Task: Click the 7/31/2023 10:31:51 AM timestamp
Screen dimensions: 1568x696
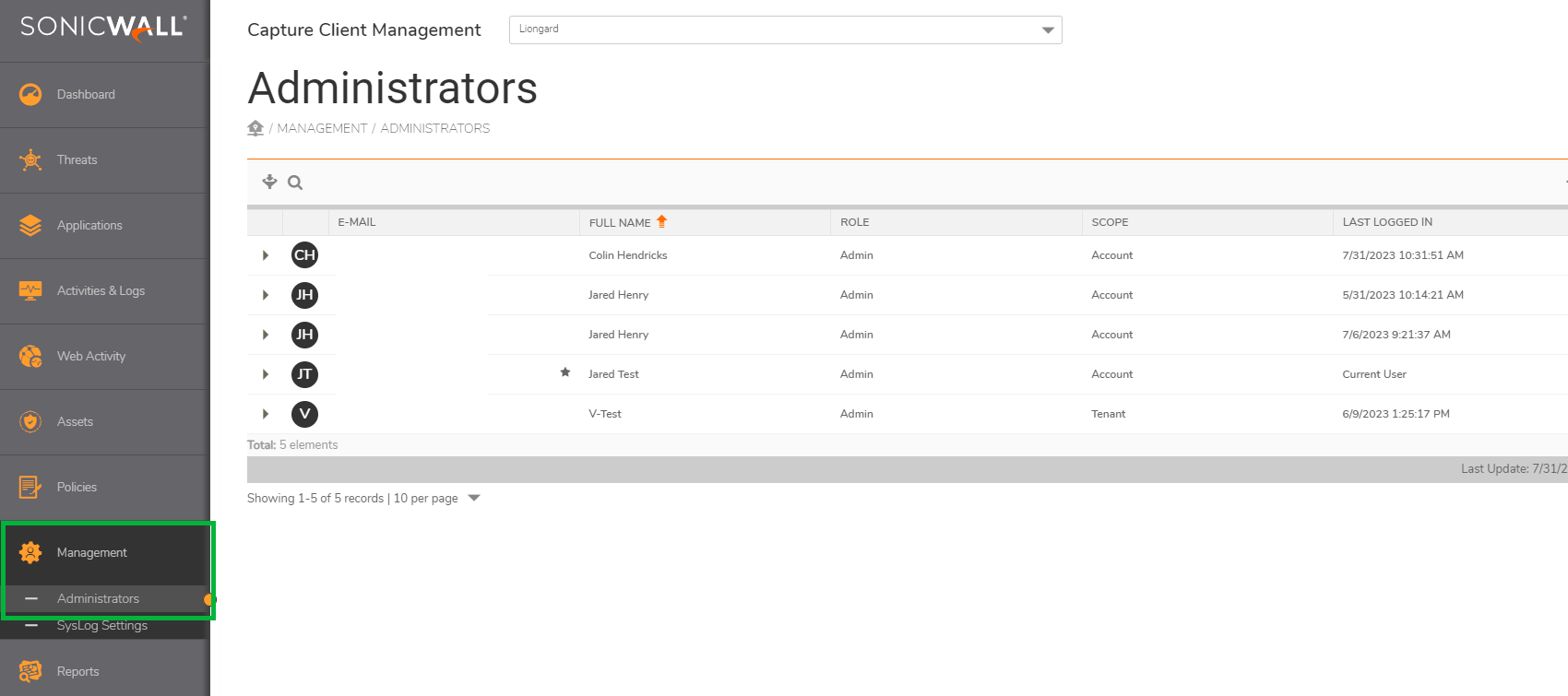Action: (x=1403, y=255)
